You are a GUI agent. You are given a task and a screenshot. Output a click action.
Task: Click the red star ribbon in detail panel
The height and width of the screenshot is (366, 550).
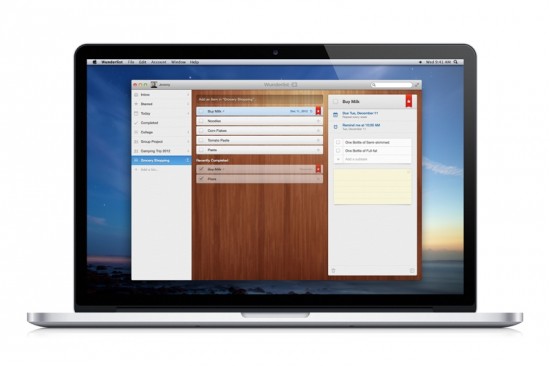[409, 101]
